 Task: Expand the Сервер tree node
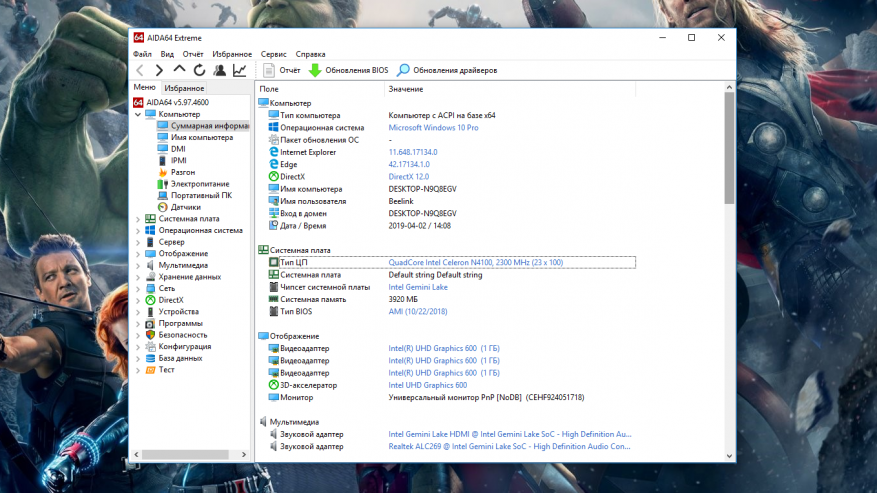[138, 242]
